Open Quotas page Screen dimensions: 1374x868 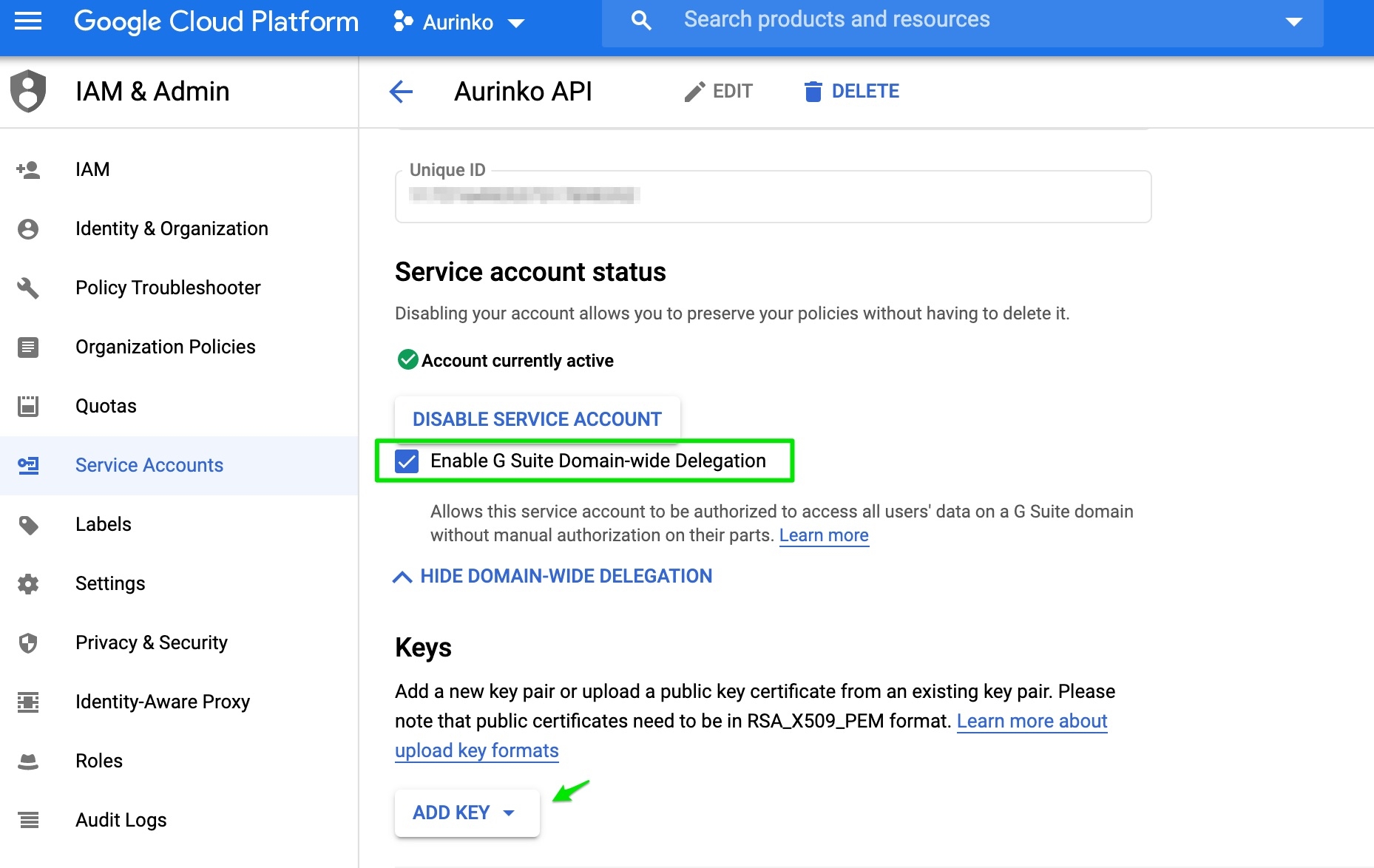pos(179,406)
